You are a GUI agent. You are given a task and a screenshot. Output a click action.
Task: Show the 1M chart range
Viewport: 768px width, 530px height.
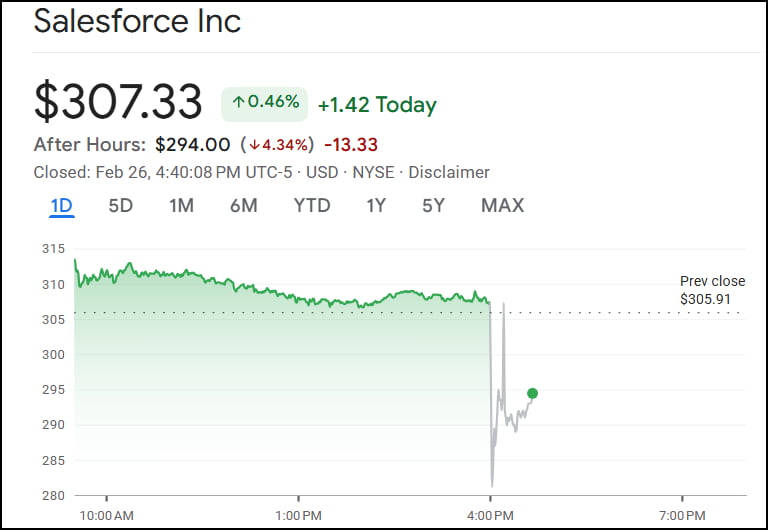[181, 206]
